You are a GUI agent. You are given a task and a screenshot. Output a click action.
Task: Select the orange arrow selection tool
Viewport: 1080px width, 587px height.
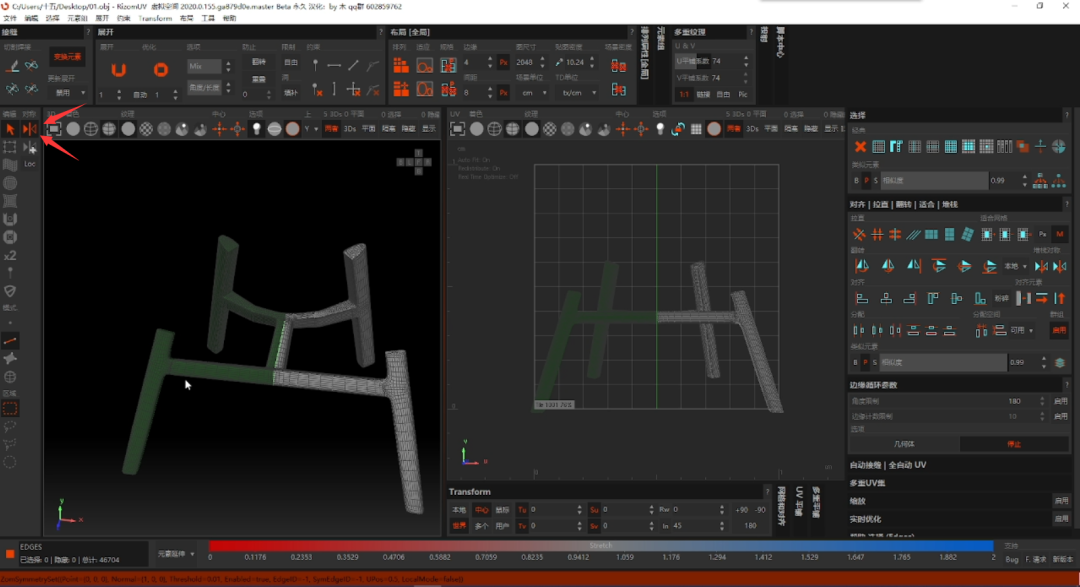click(10, 129)
